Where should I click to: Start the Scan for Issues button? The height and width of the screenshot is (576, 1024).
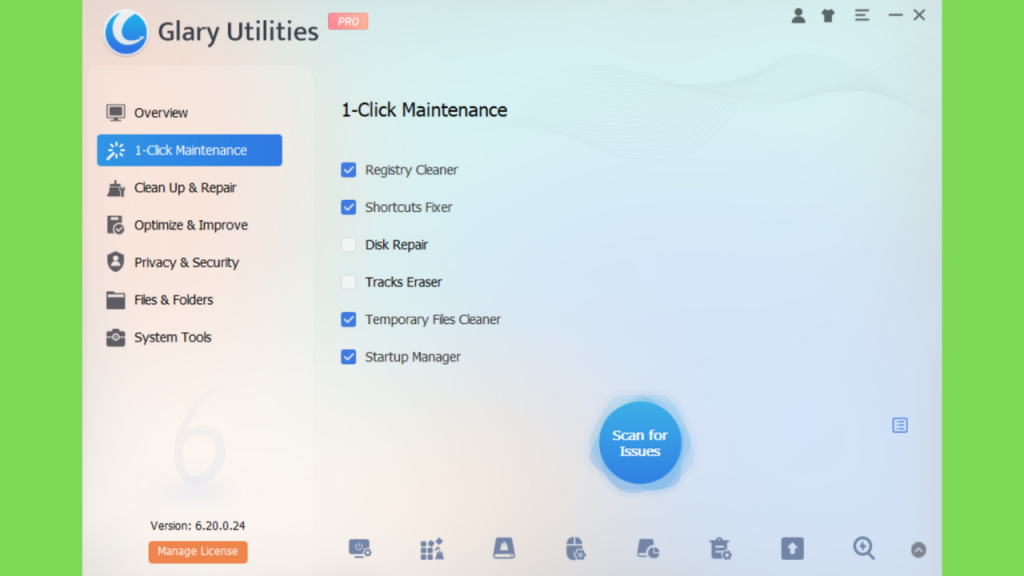coord(640,443)
